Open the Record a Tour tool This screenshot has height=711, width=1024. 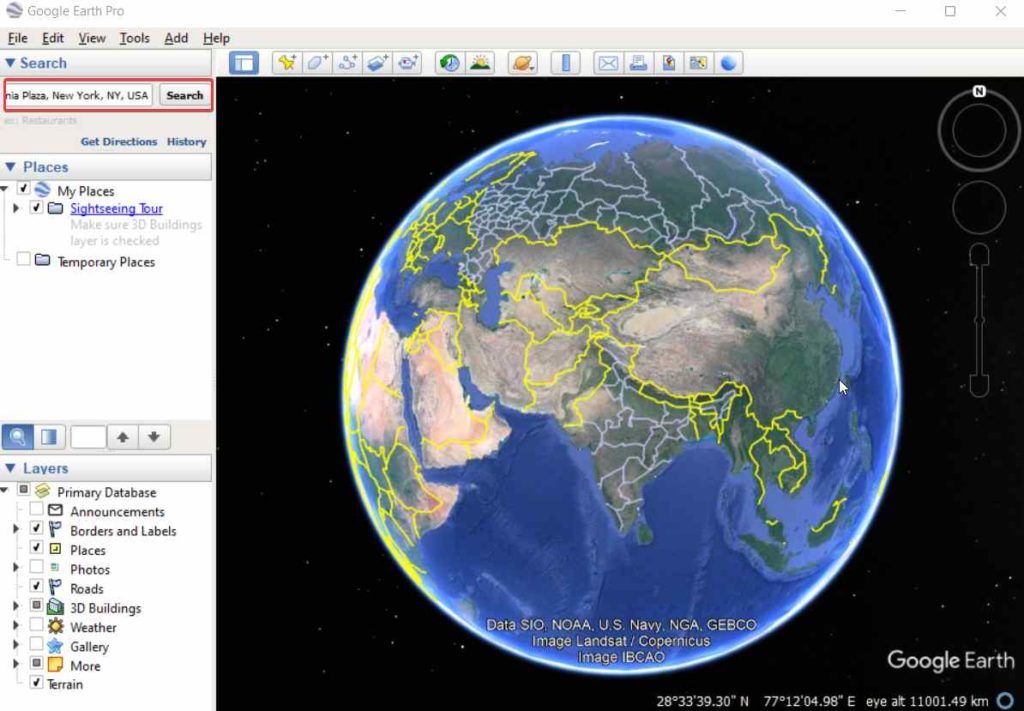(x=408, y=63)
